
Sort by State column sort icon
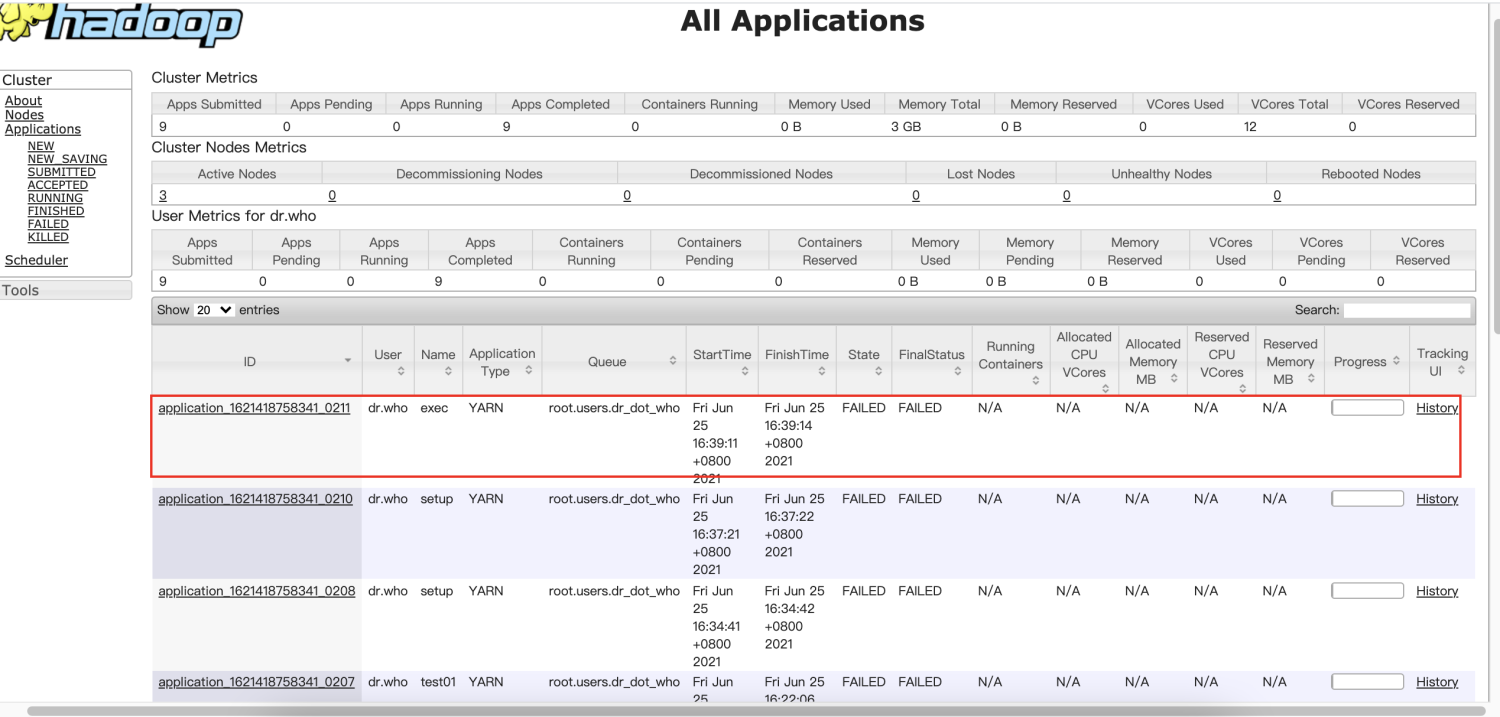878,372
